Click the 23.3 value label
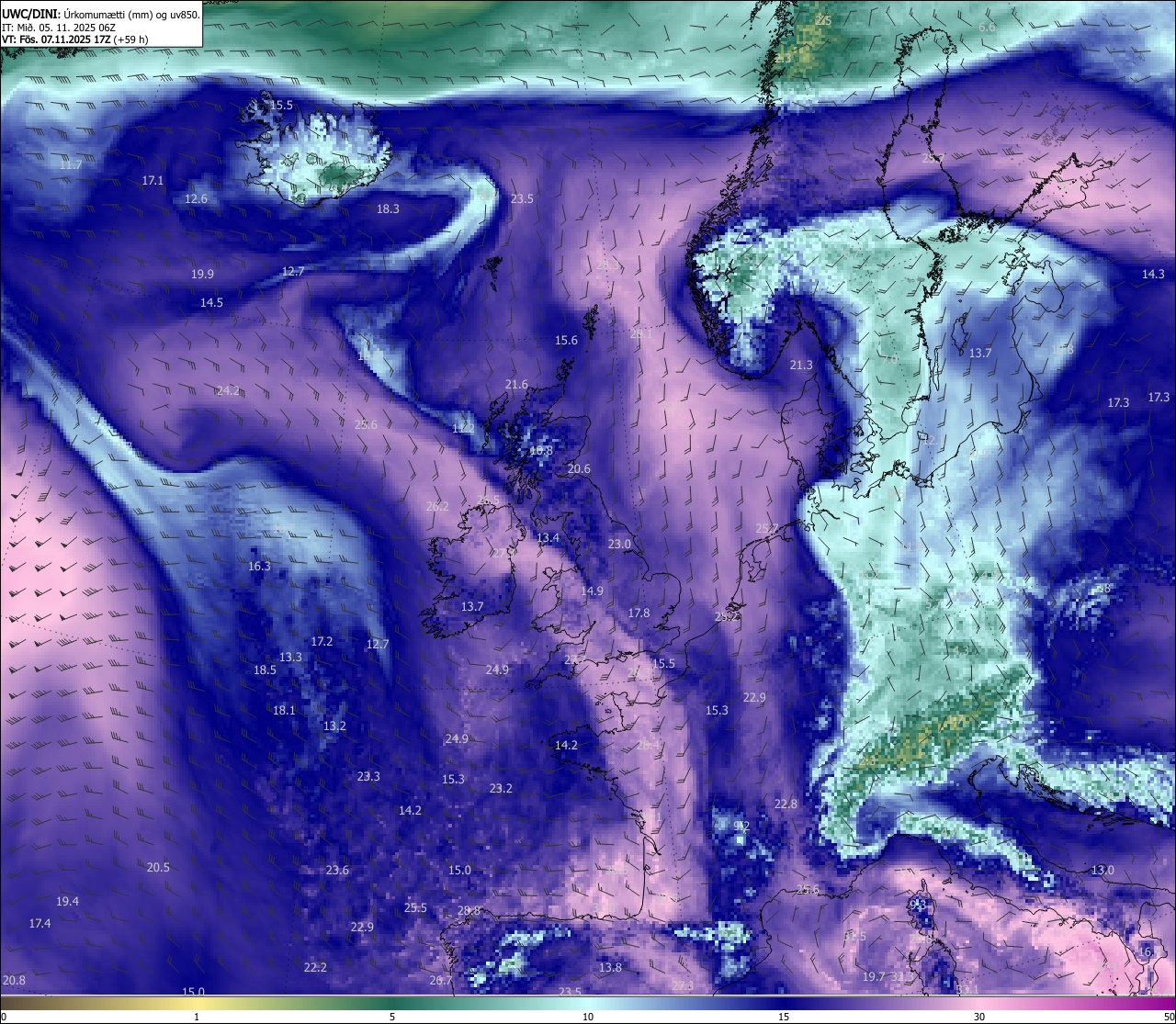Image resolution: width=1176 pixels, height=1024 pixels. pyautogui.click(x=368, y=777)
